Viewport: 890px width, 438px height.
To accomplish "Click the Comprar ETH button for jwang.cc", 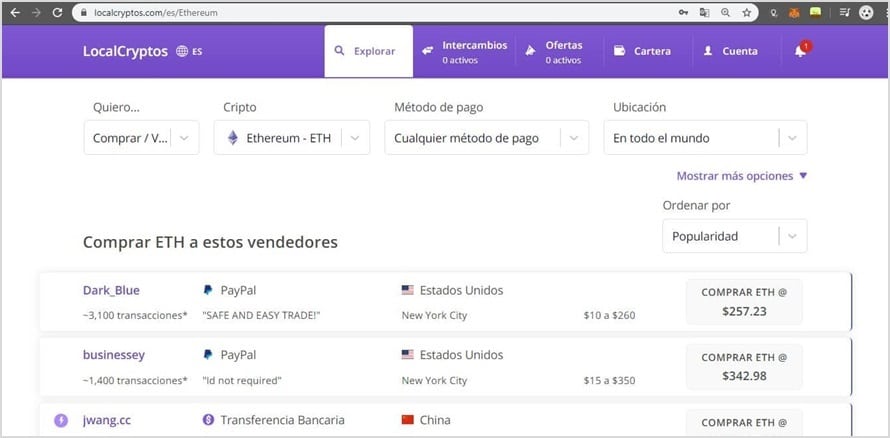I will click(x=744, y=422).
